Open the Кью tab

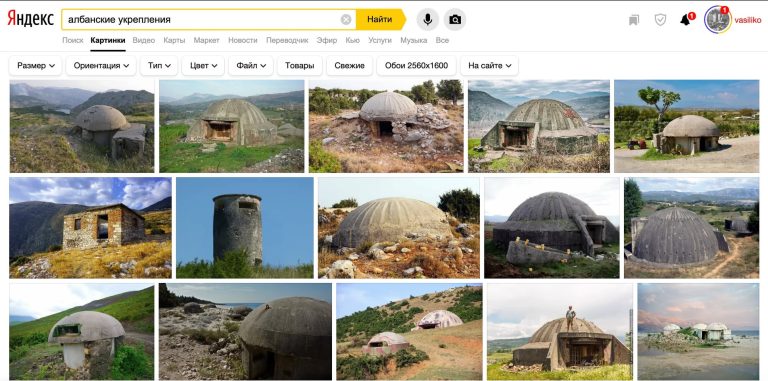tap(353, 41)
